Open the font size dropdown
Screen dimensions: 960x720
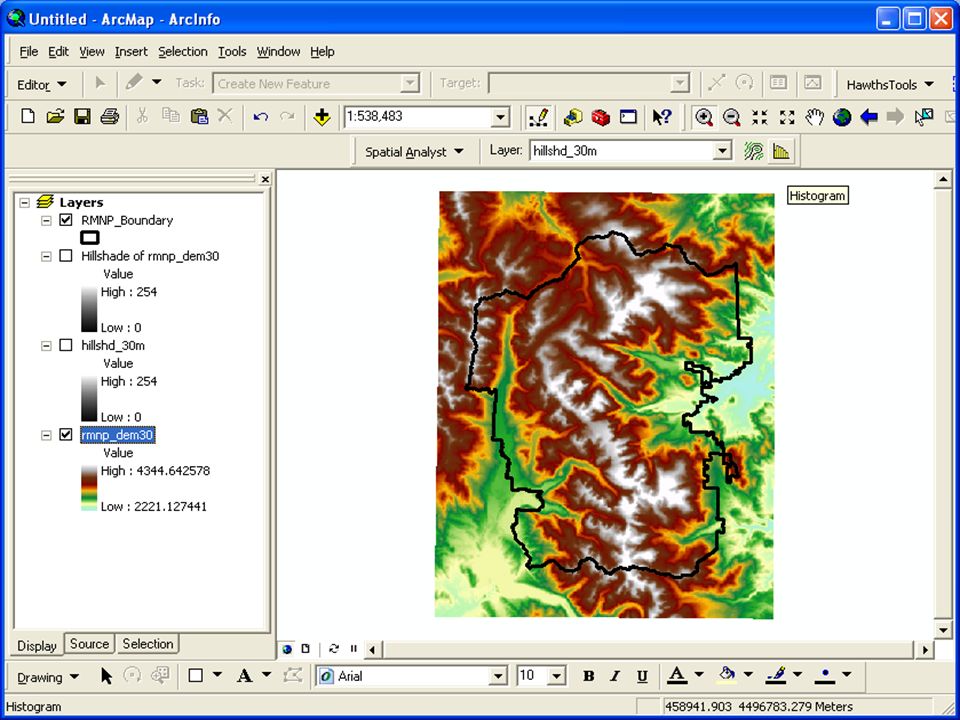[556, 676]
